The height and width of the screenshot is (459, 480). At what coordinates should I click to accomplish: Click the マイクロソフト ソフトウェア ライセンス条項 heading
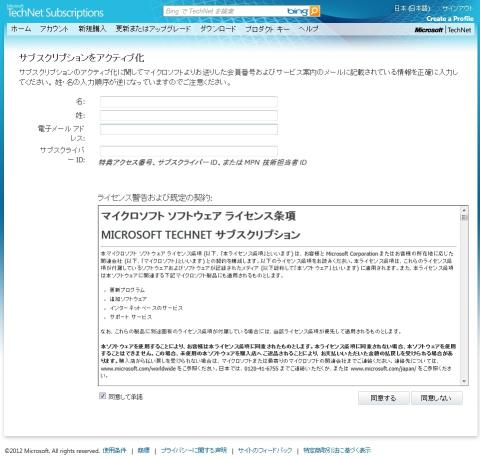pos(198,216)
